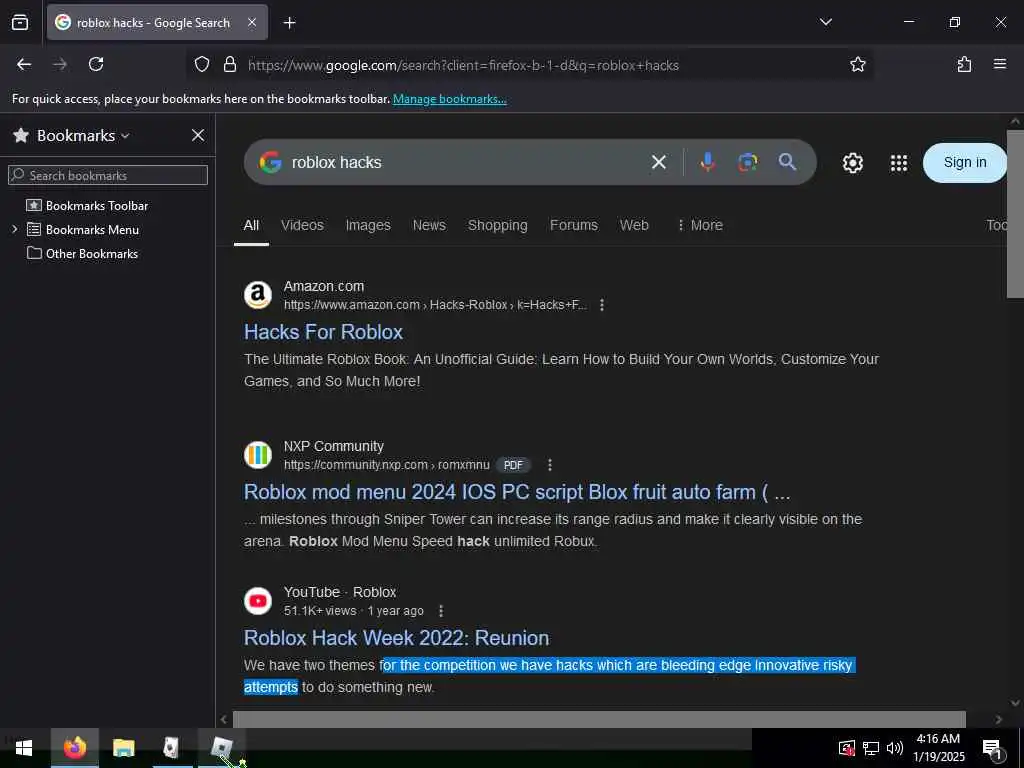Open a new tab with plus button
1024x768 pixels.
(289, 23)
